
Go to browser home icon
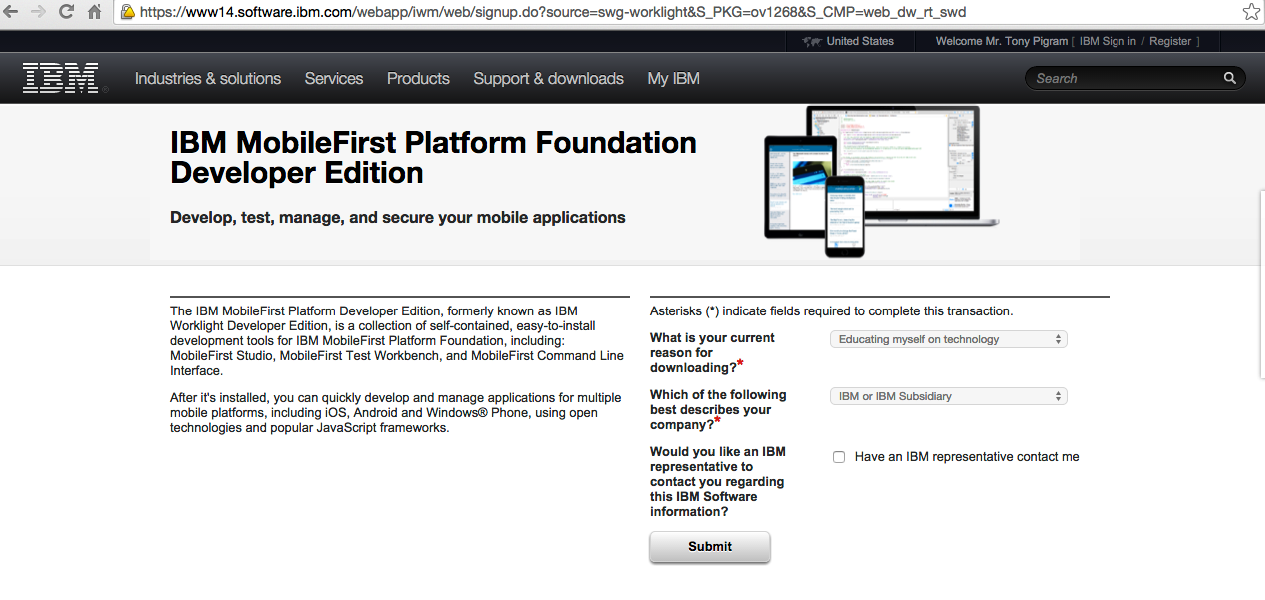[95, 12]
